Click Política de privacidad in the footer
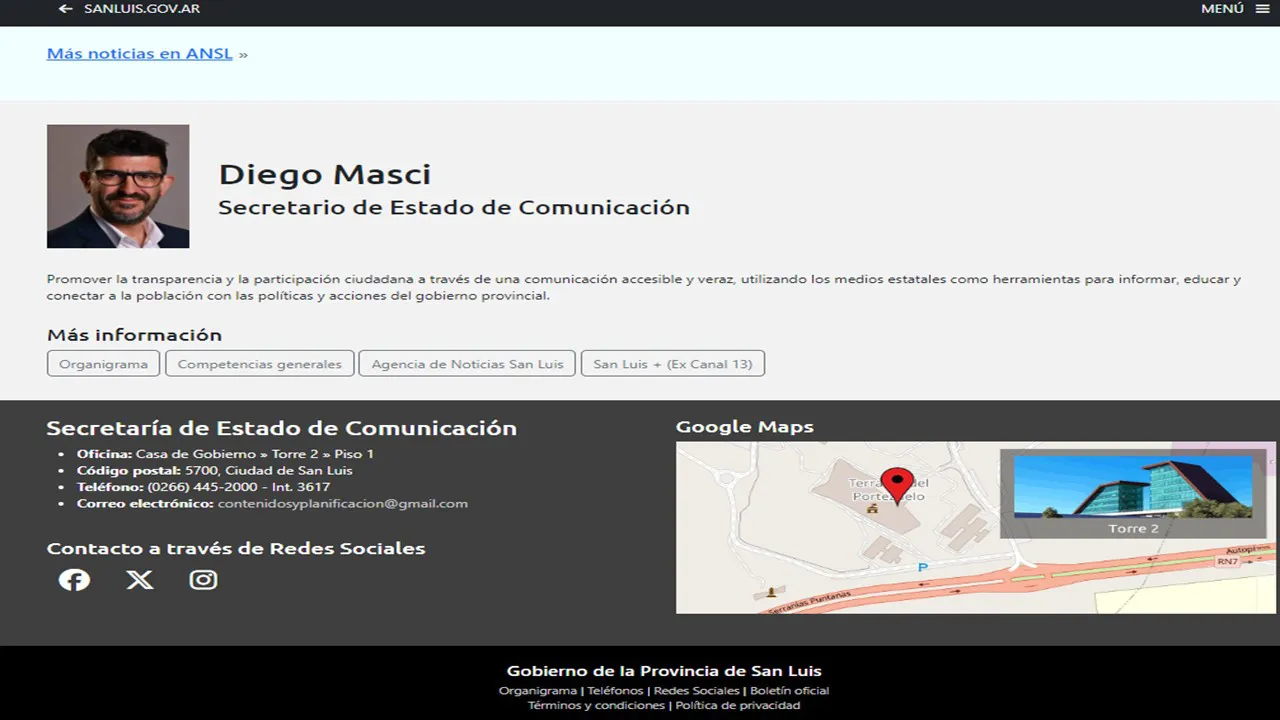The width and height of the screenshot is (1280, 720). coord(738,705)
